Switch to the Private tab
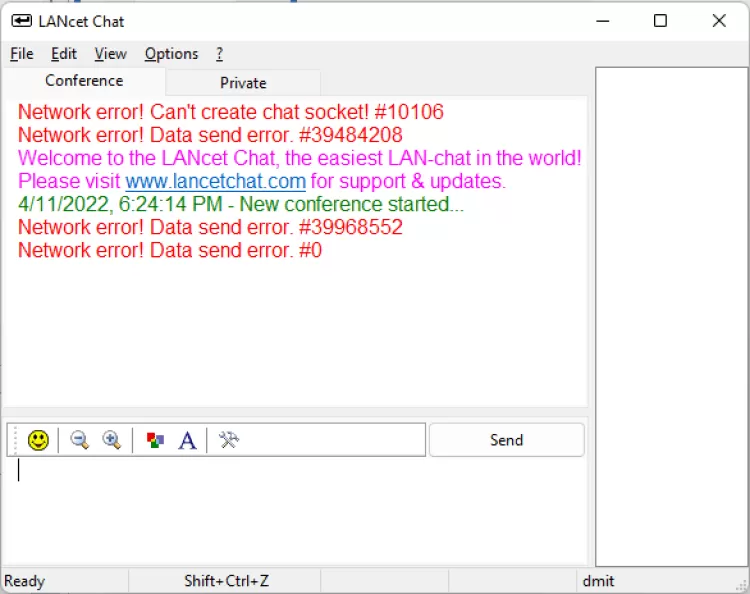750x594 pixels. click(243, 83)
